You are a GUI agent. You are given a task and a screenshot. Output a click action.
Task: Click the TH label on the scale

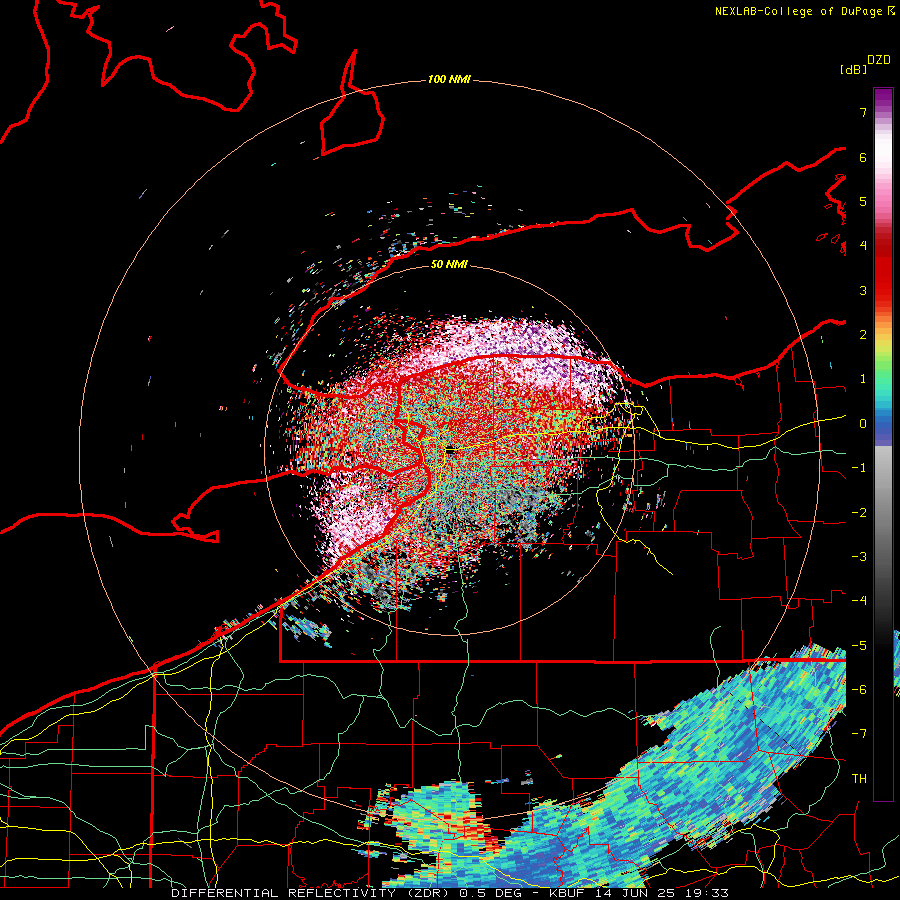(x=859, y=779)
